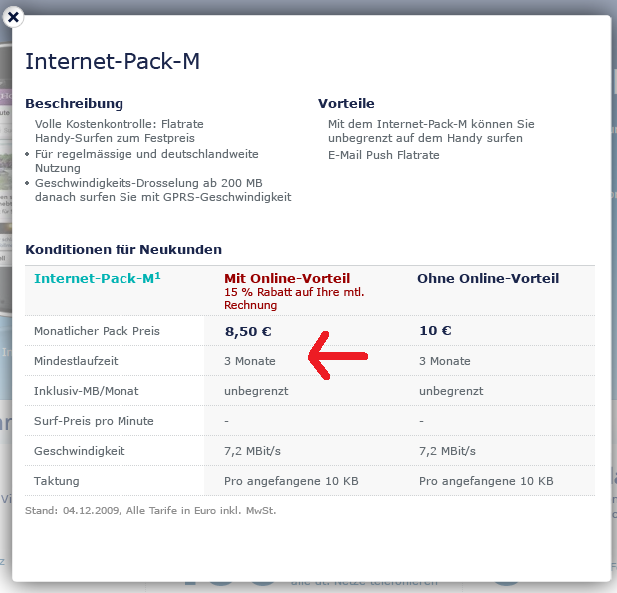Click the Konditionen für Neukunden heading

(x=123, y=249)
